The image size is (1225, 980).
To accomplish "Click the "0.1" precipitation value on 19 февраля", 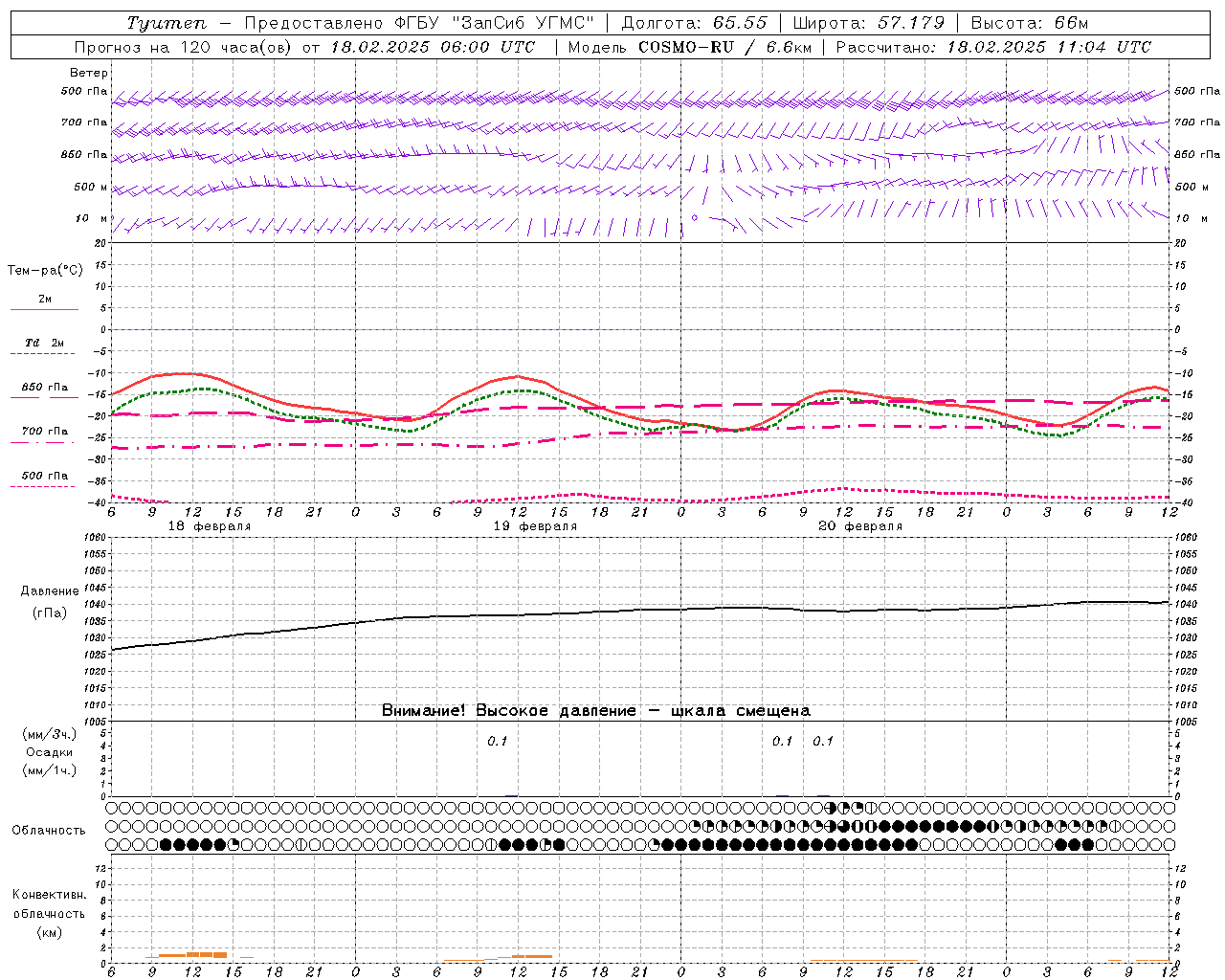I will click(x=498, y=741).
